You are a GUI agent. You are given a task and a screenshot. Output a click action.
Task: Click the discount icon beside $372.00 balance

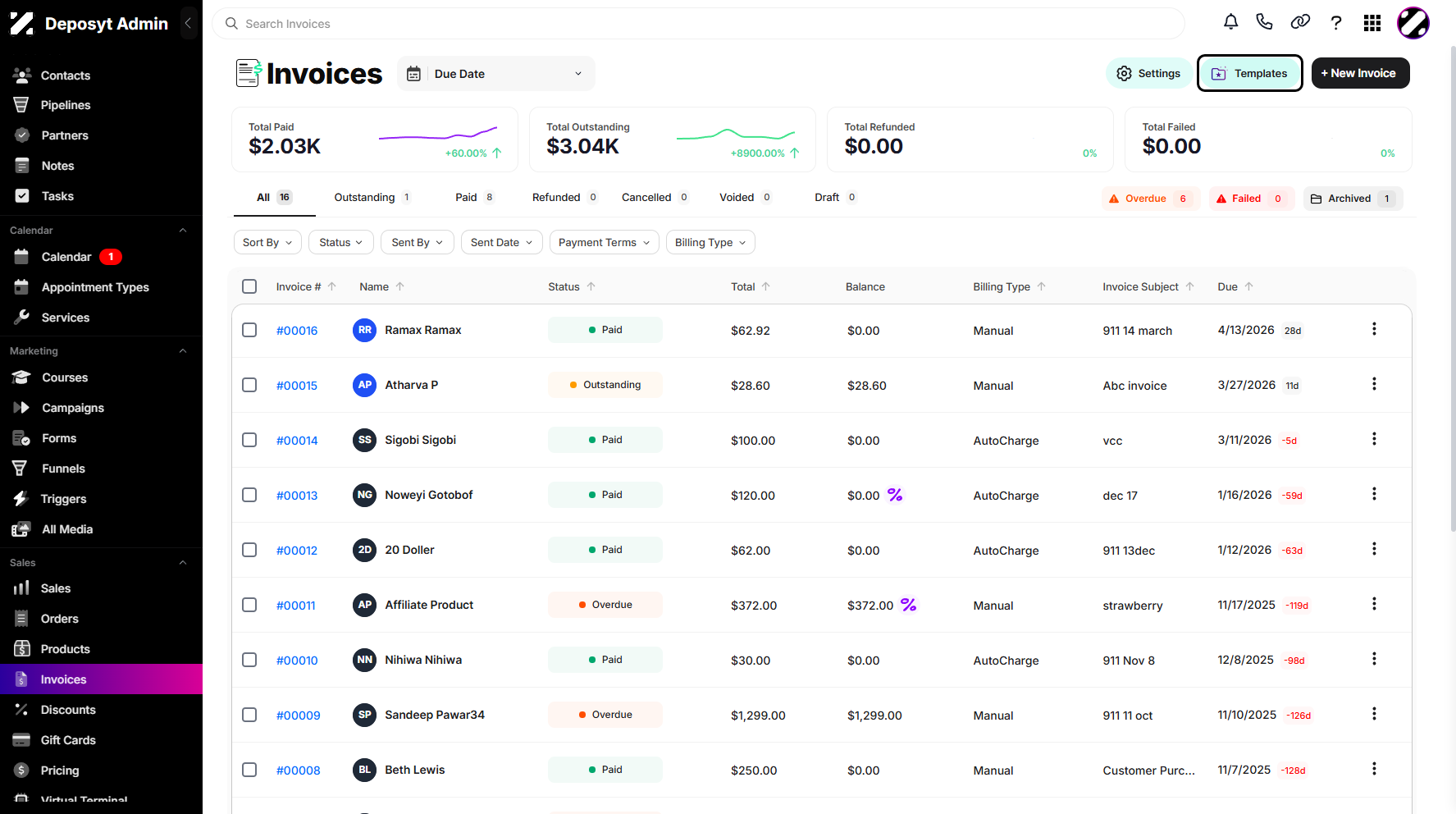908,605
